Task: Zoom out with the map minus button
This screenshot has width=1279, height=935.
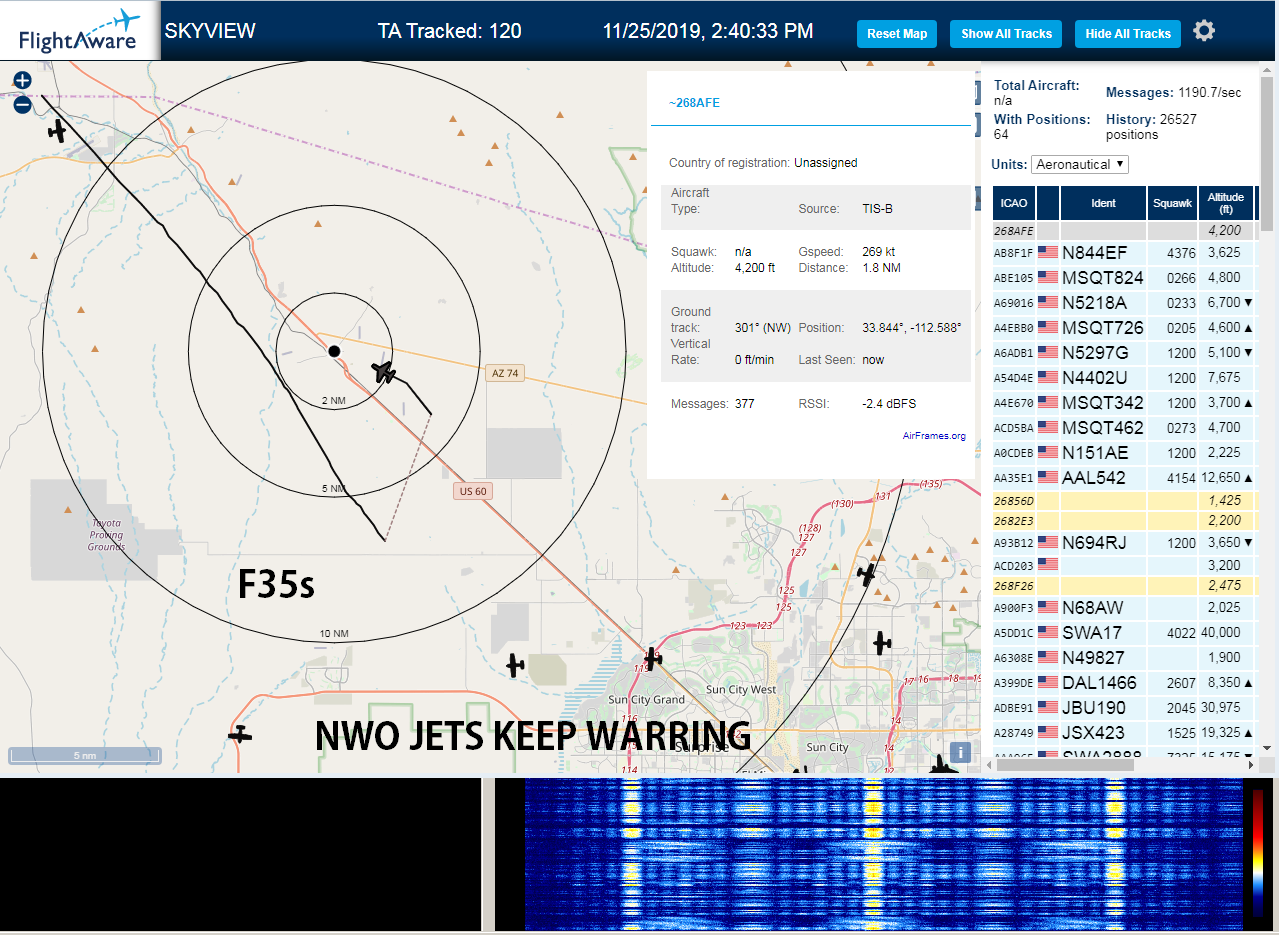Action: pyautogui.click(x=22, y=105)
